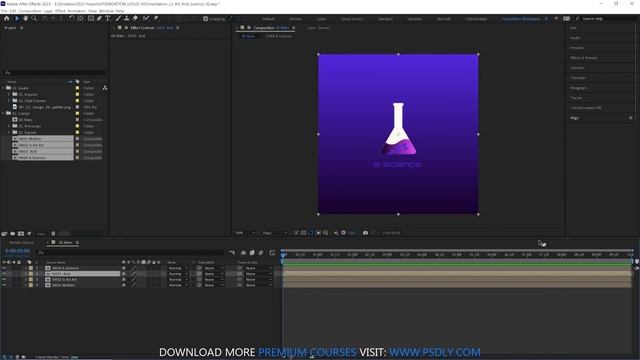
Task: Open the Graph Editor icon in timeline
Action: [x=272, y=253]
